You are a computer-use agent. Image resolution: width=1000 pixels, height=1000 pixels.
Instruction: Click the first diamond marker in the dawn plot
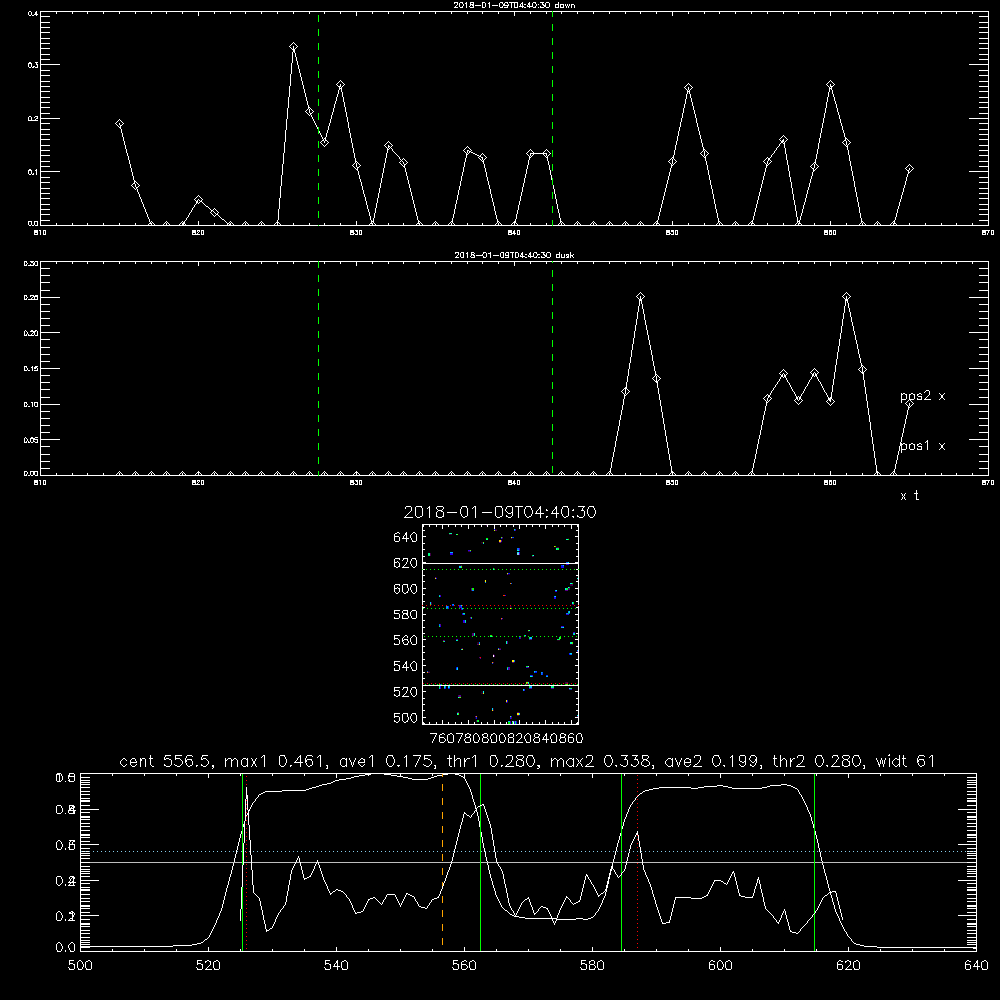tap(119, 124)
